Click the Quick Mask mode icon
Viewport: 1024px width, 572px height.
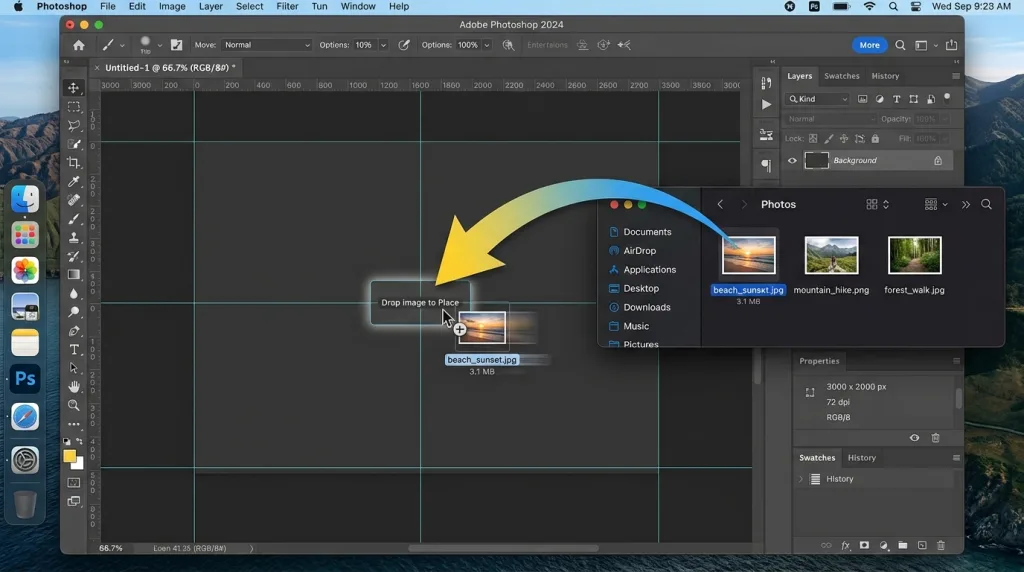(74, 483)
